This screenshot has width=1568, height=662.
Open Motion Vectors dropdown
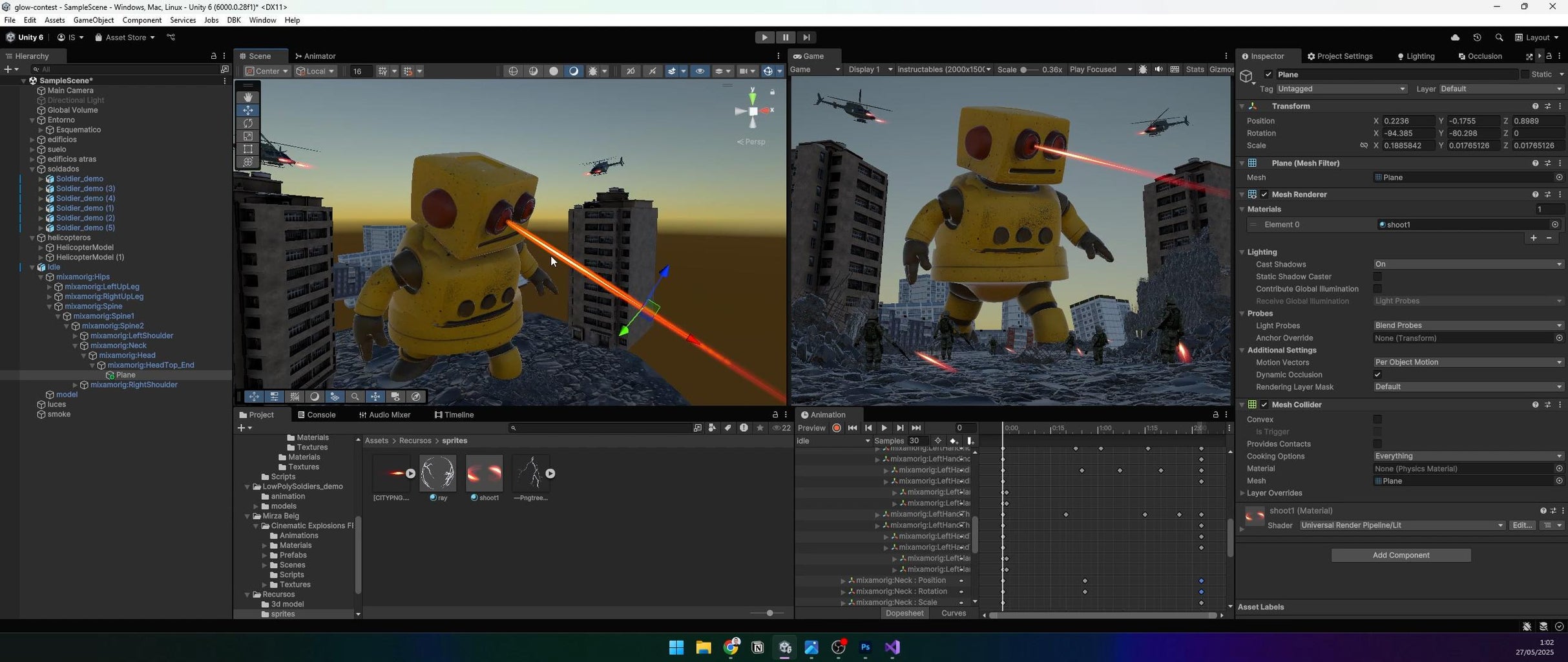pyautogui.click(x=1468, y=363)
